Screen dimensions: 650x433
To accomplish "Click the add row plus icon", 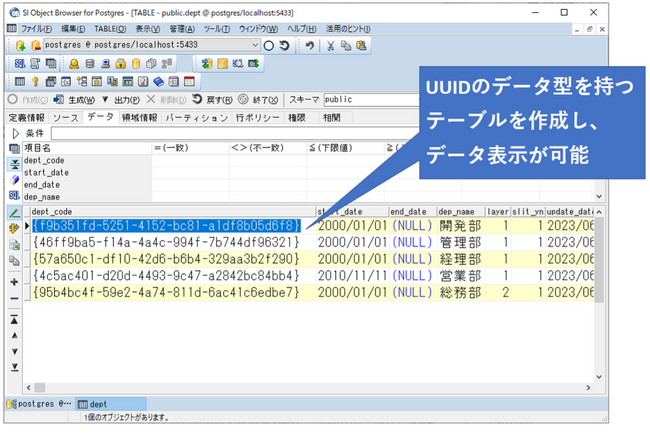I will point(15,282).
